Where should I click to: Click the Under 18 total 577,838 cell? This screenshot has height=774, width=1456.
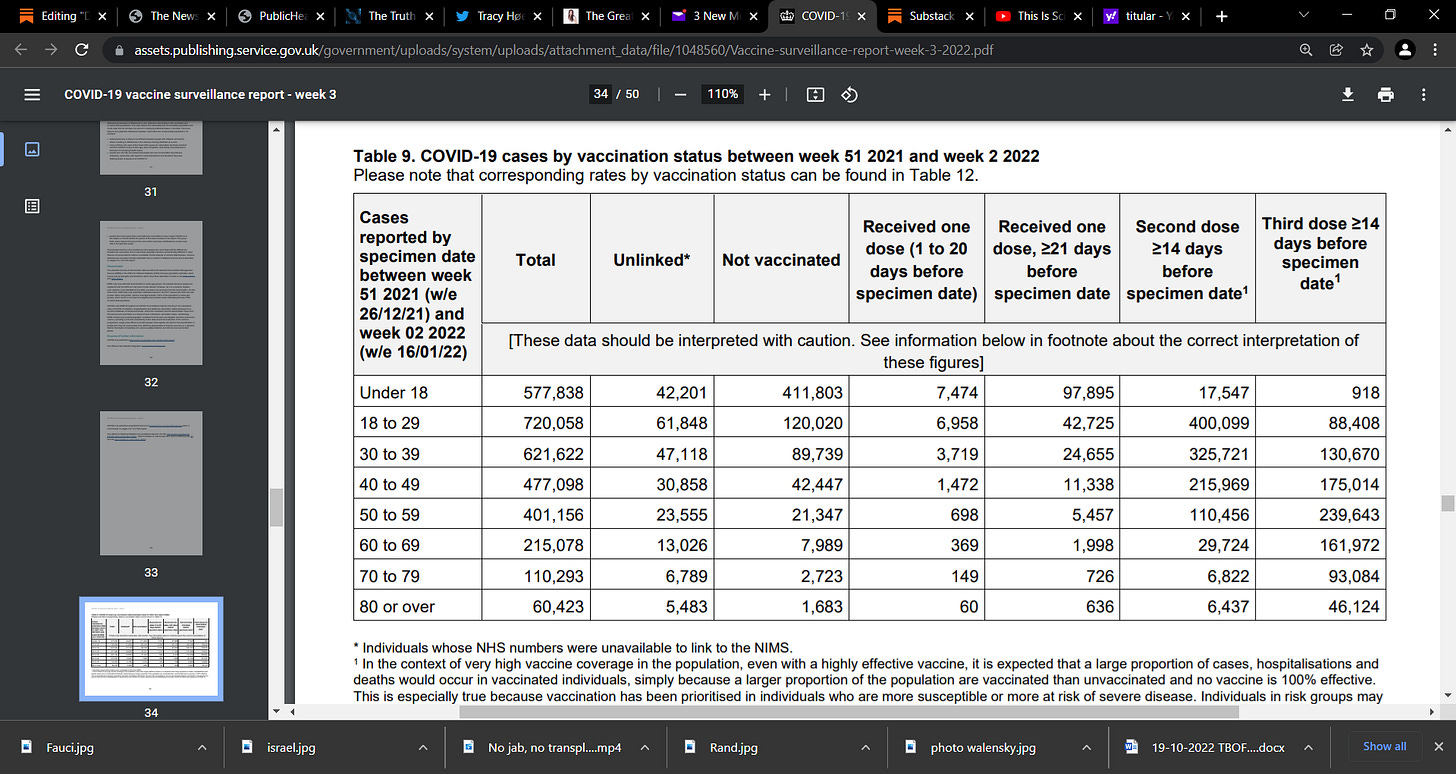536,392
